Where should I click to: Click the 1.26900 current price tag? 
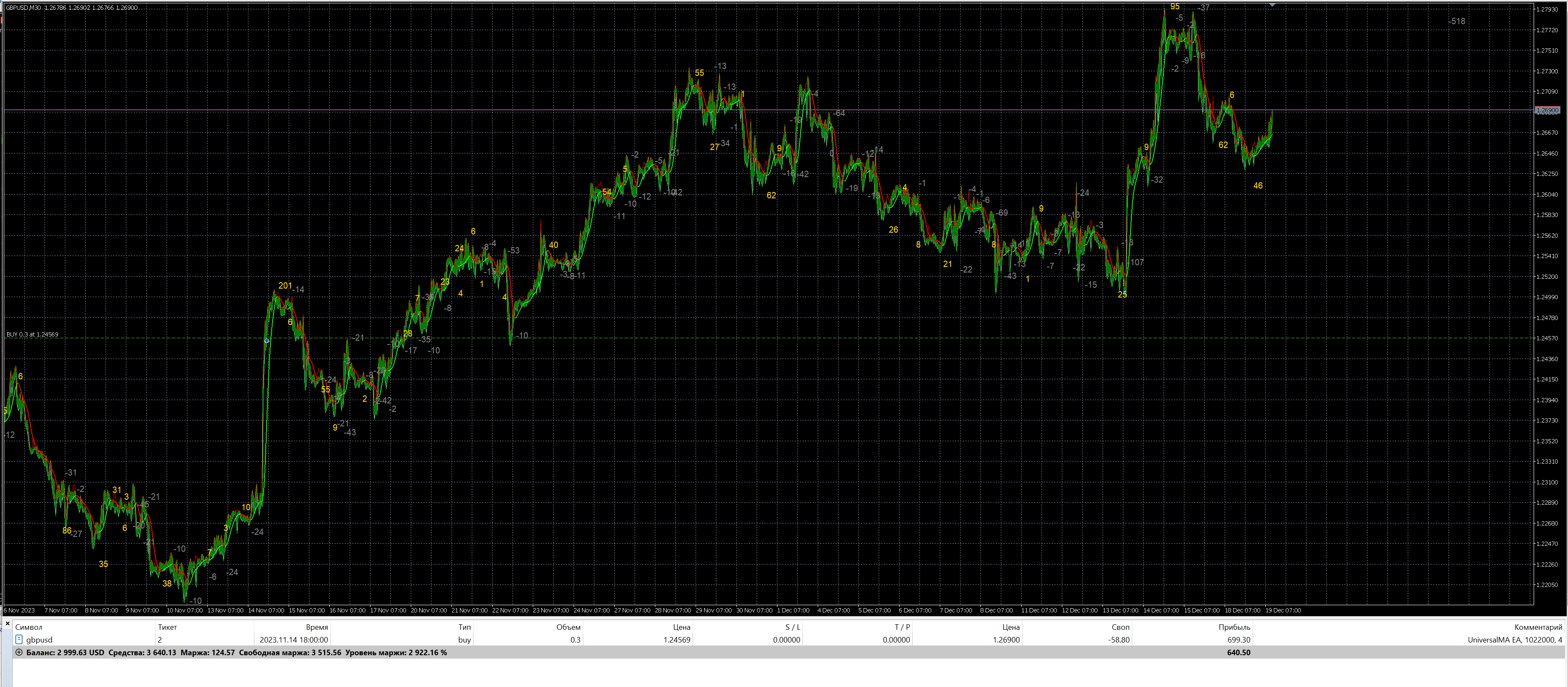(x=1547, y=110)
